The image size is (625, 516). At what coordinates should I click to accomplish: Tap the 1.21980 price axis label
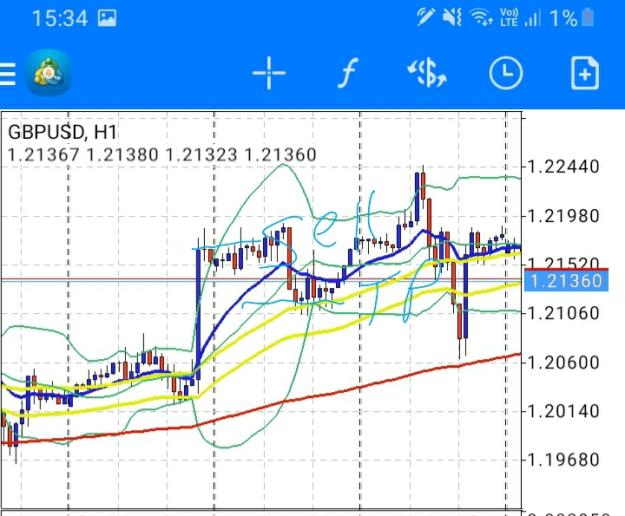point(563,216)
